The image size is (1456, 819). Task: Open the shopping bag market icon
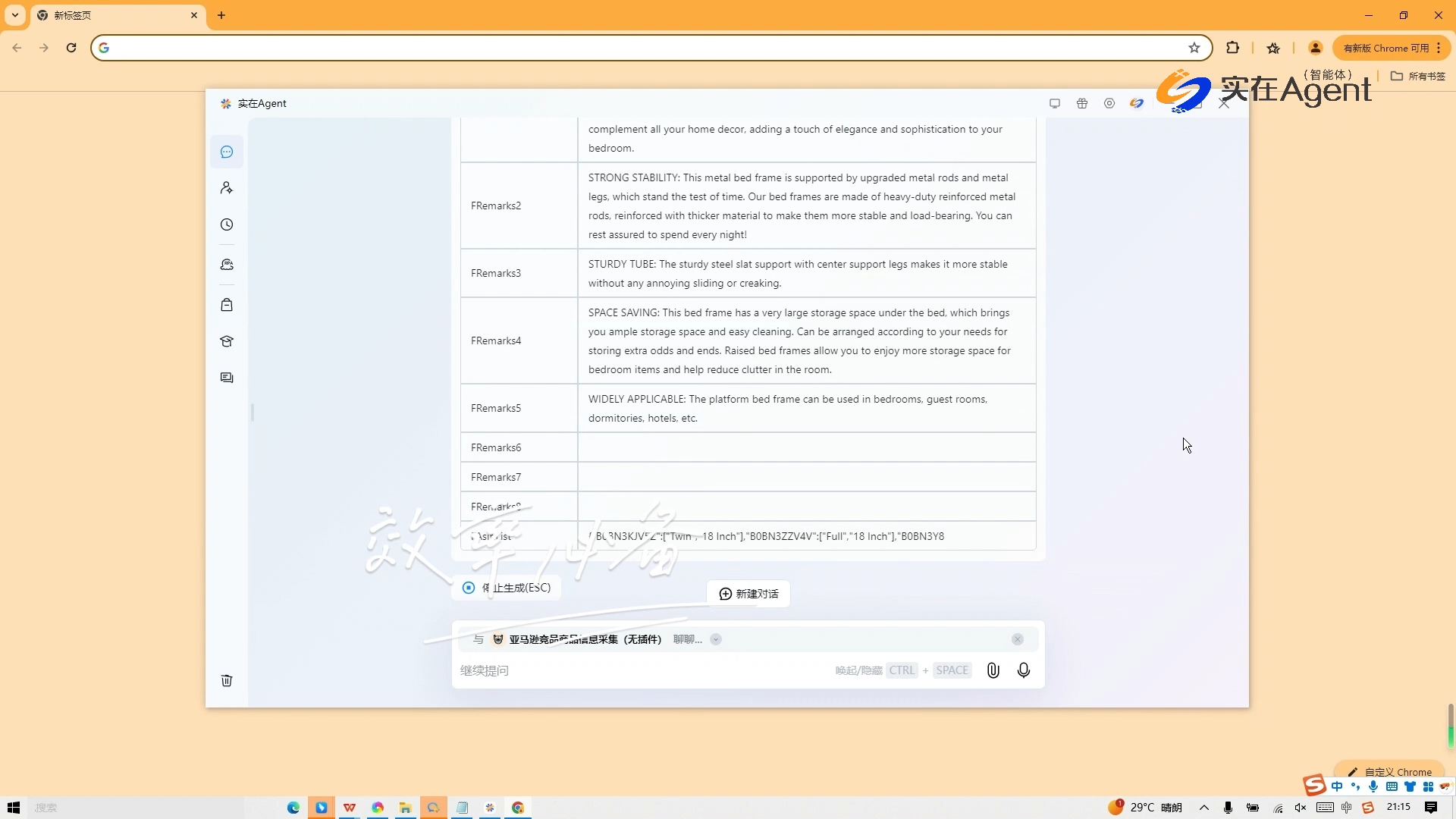227,305
